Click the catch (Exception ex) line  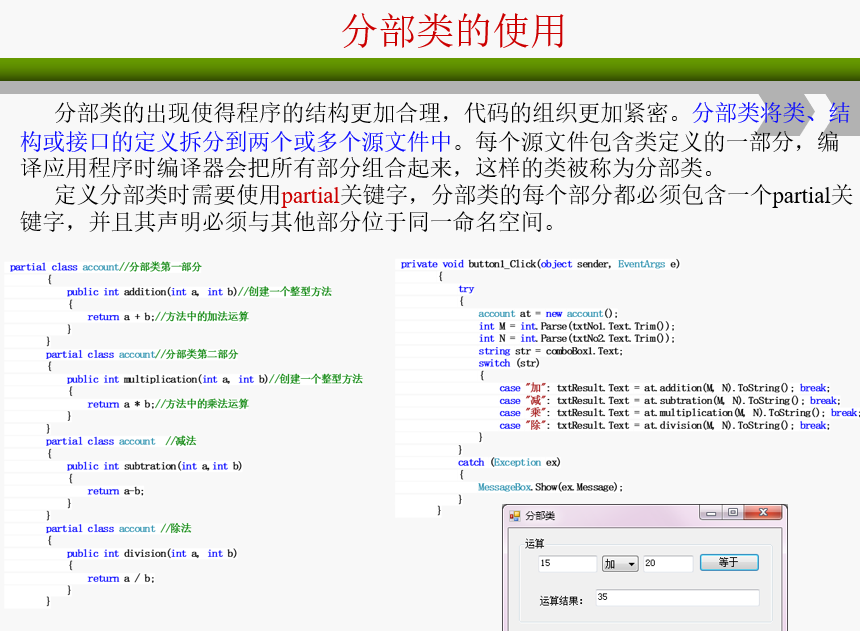pyautogui.click(x=509, y=463)
